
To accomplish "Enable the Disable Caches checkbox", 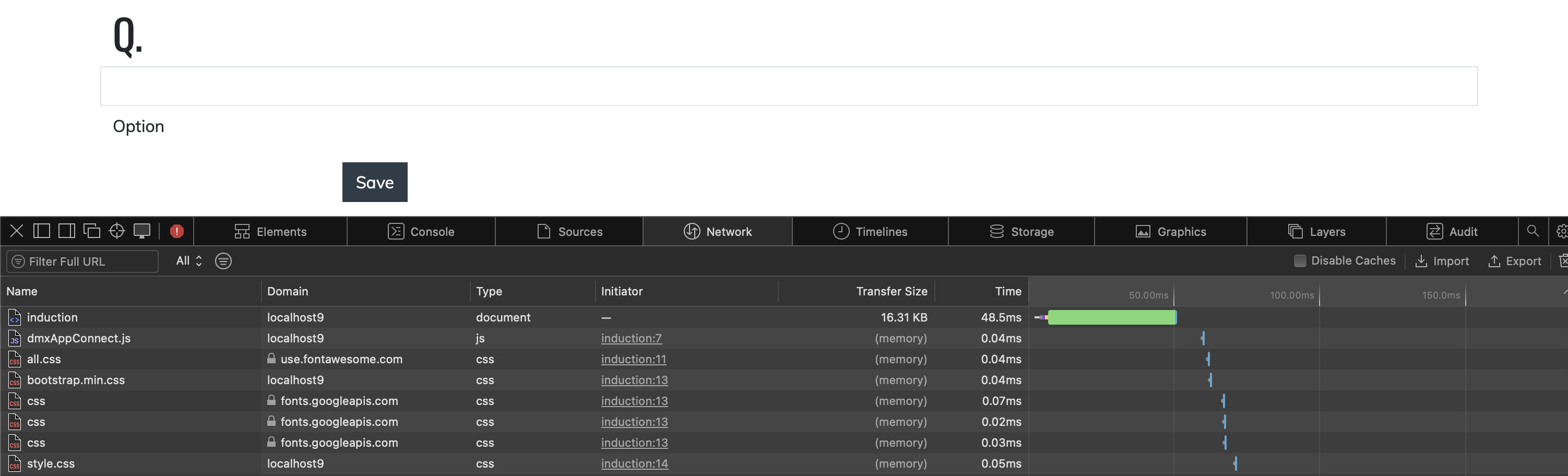I will click(1300, 261).
